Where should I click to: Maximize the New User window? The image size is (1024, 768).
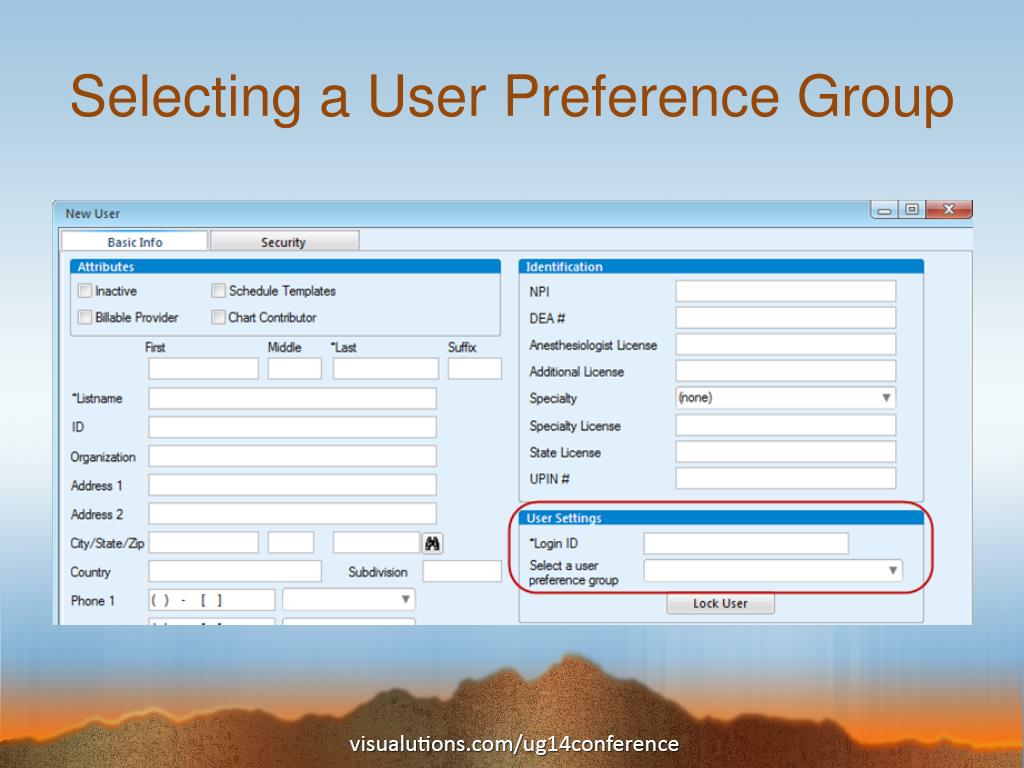(912, 210)
